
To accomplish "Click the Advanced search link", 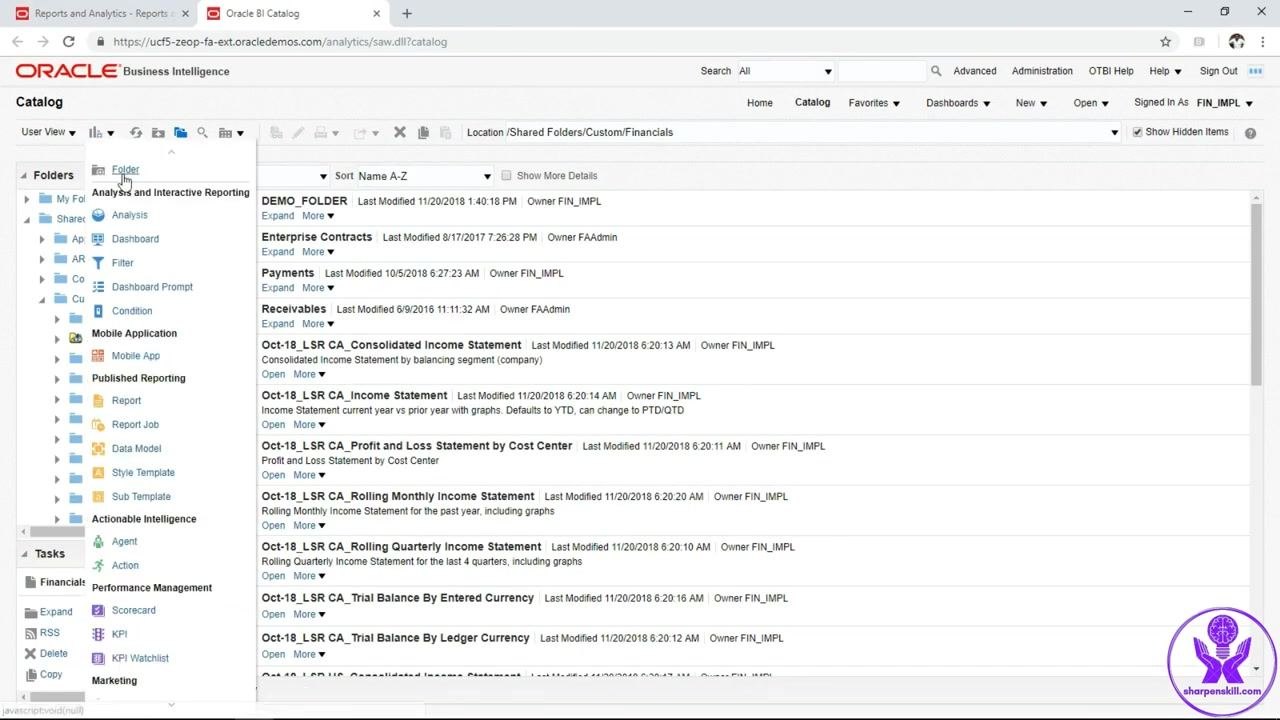I will pyautogui.click(x=975, y=71).
